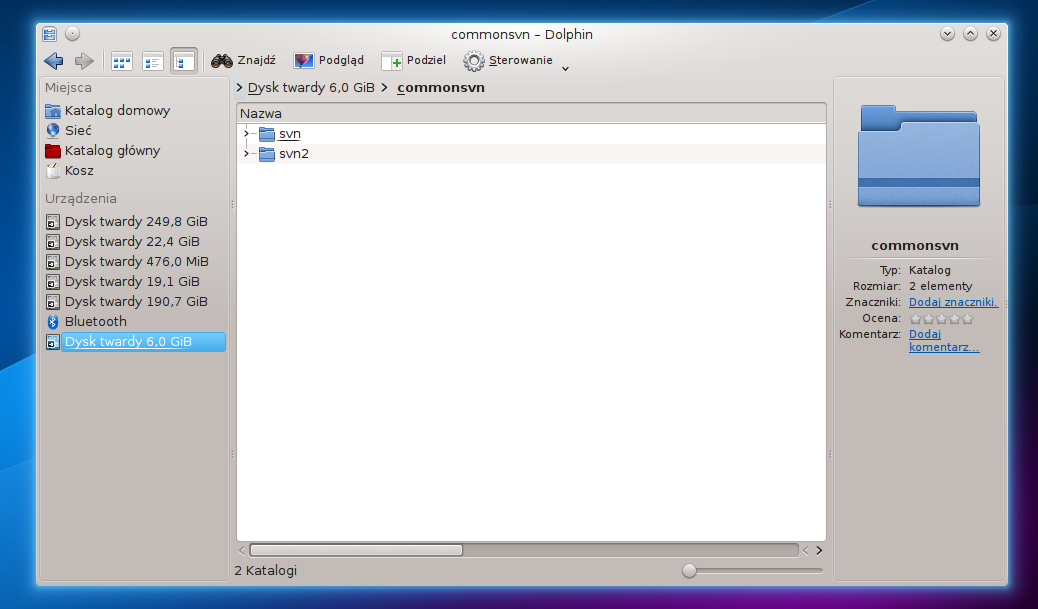Open Katalog domowy in Places
Screen dimensions: 1038x609
point(117,111)
